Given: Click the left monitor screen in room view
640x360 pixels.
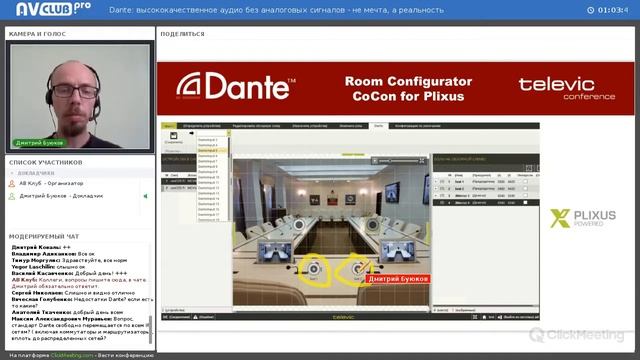Looking at the screenshot, I should click(x=275, y=251).
